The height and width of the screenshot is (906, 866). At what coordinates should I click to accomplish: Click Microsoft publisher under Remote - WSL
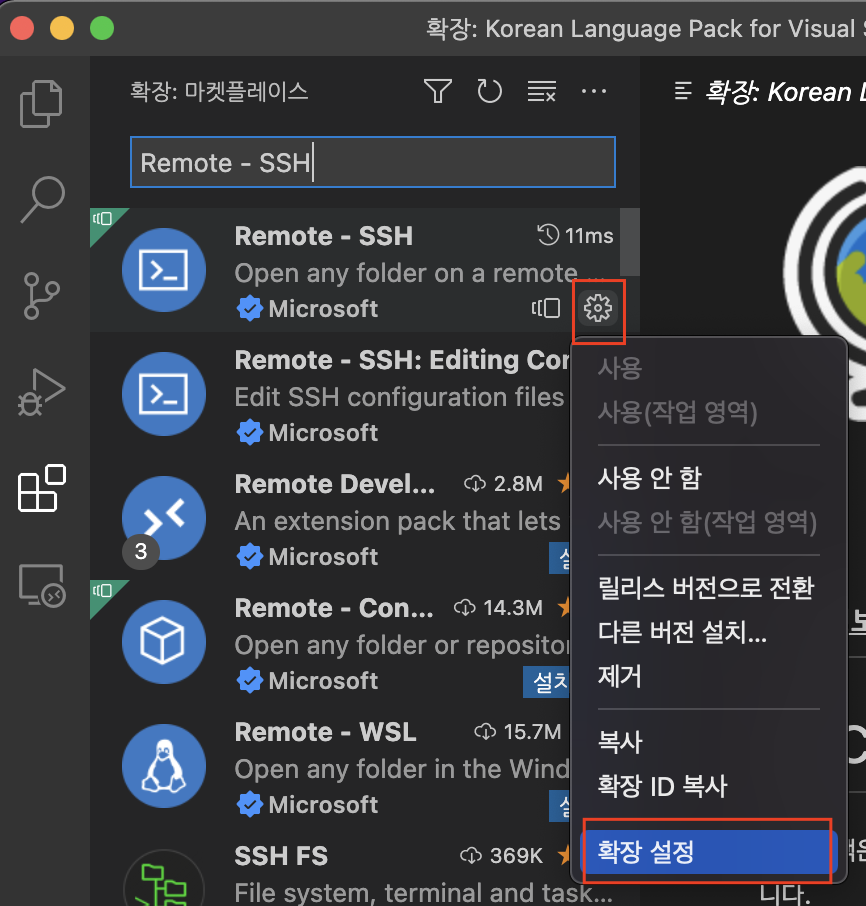(323, 805)
